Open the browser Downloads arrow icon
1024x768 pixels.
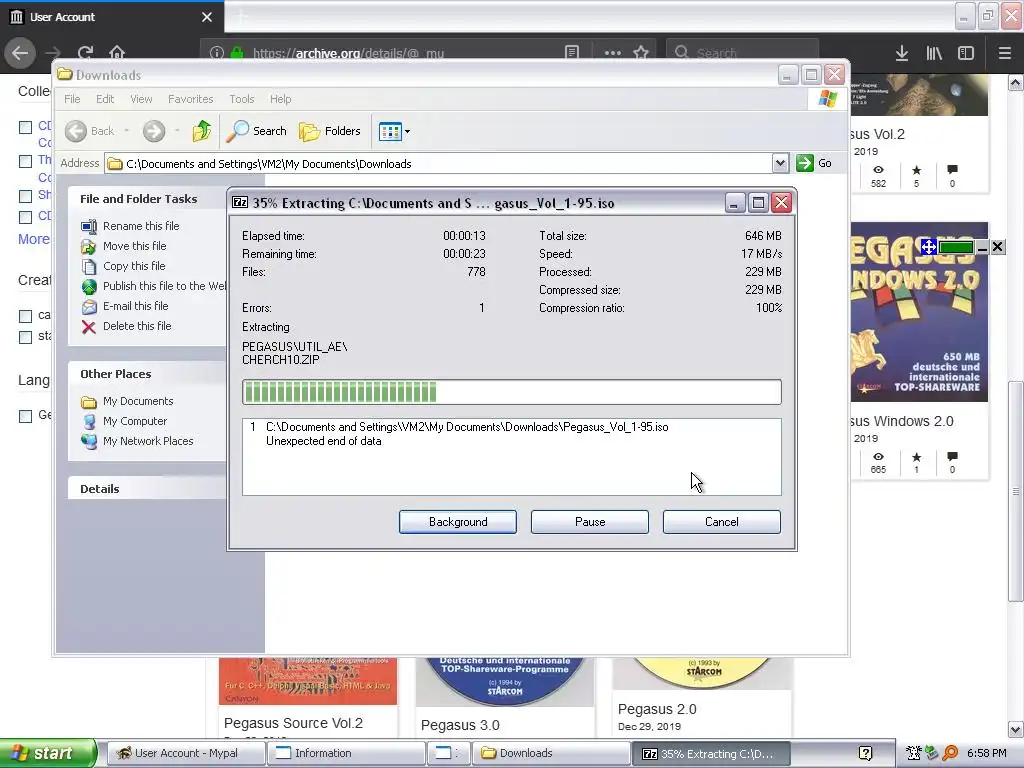[x=902, y=53]
